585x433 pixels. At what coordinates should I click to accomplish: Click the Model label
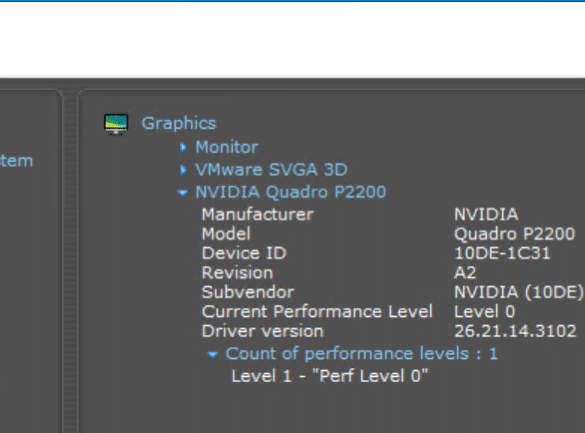point(226,234)
